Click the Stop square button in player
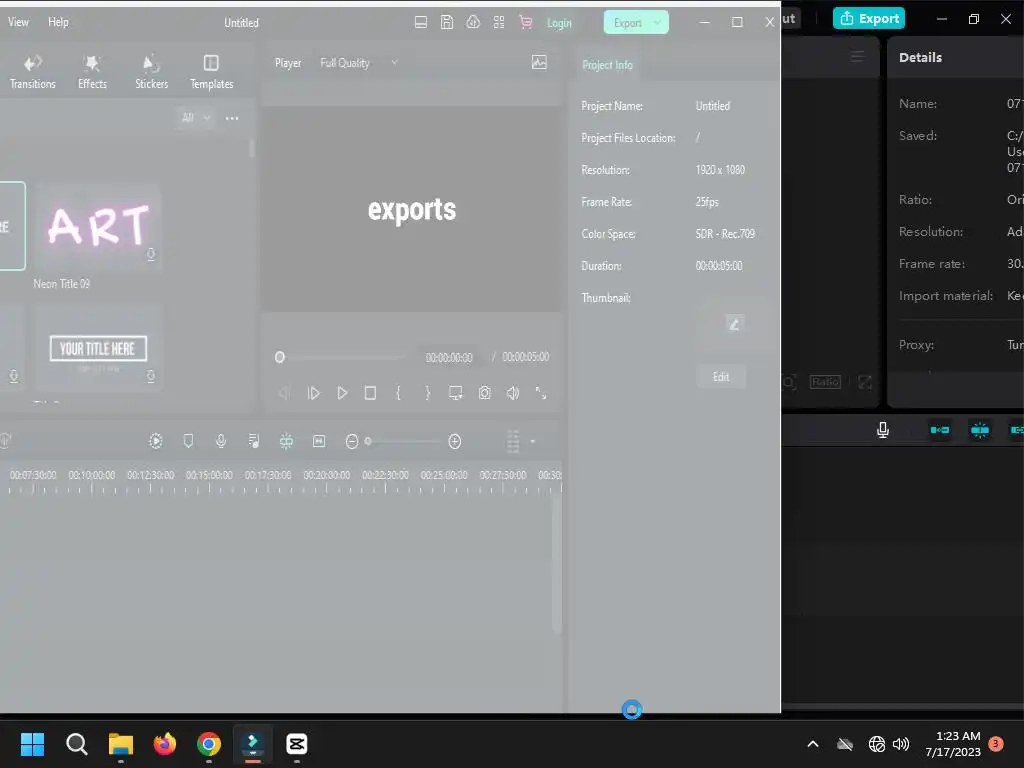Viewport: 1024px width, 768px height. pyautogui.click(x=370, y=393)
